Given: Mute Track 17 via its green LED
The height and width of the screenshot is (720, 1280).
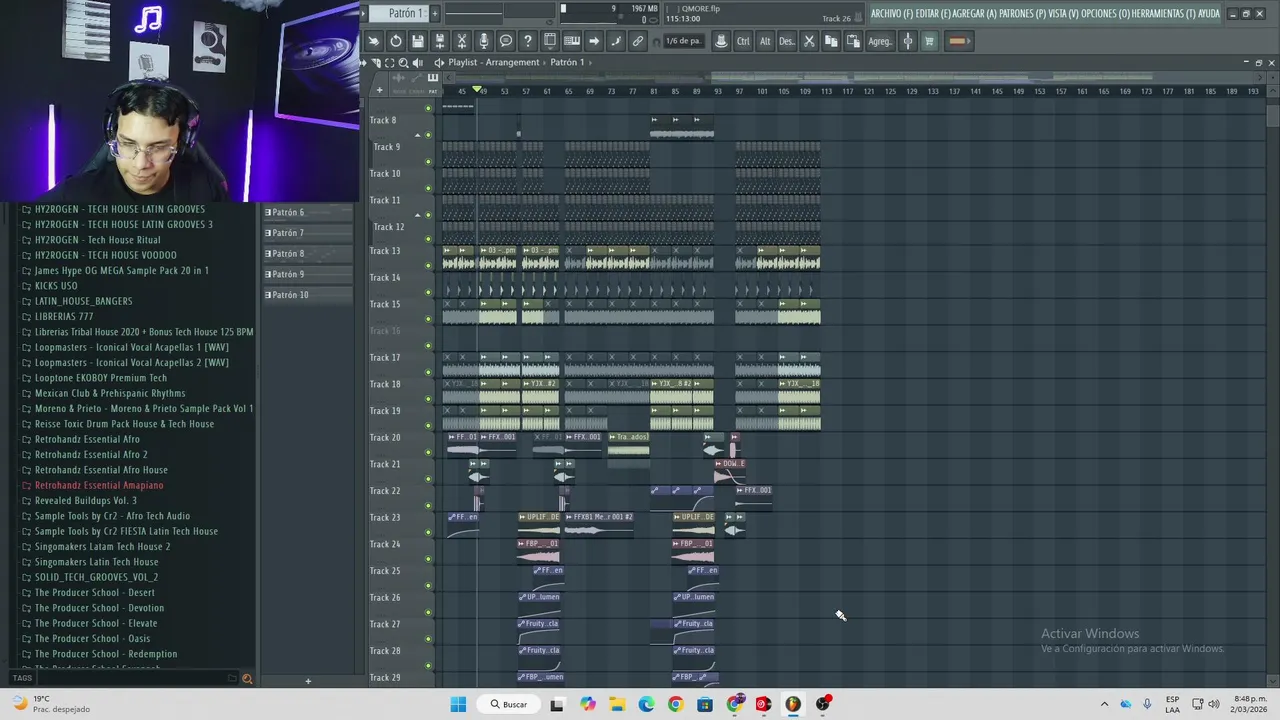Looking at the screenshot, I should (429, 372).
